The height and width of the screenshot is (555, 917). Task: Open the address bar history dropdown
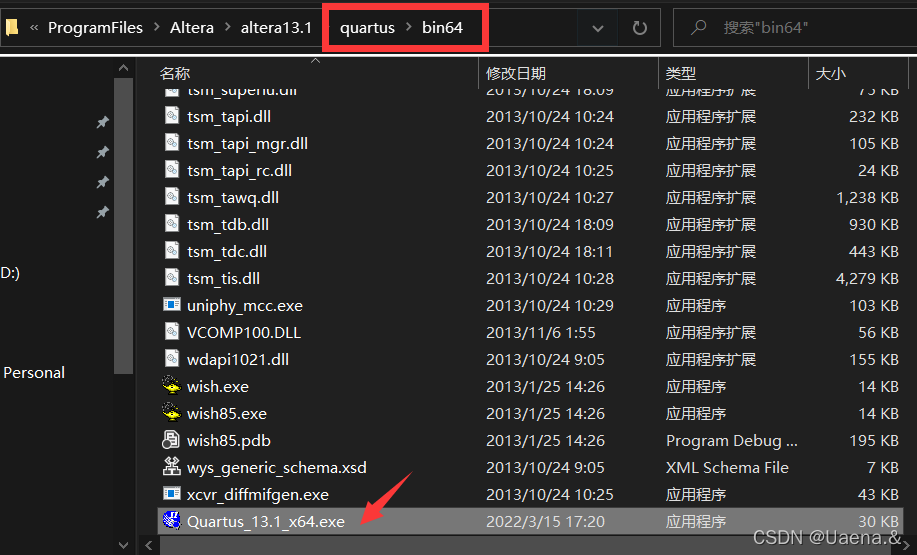597,27
